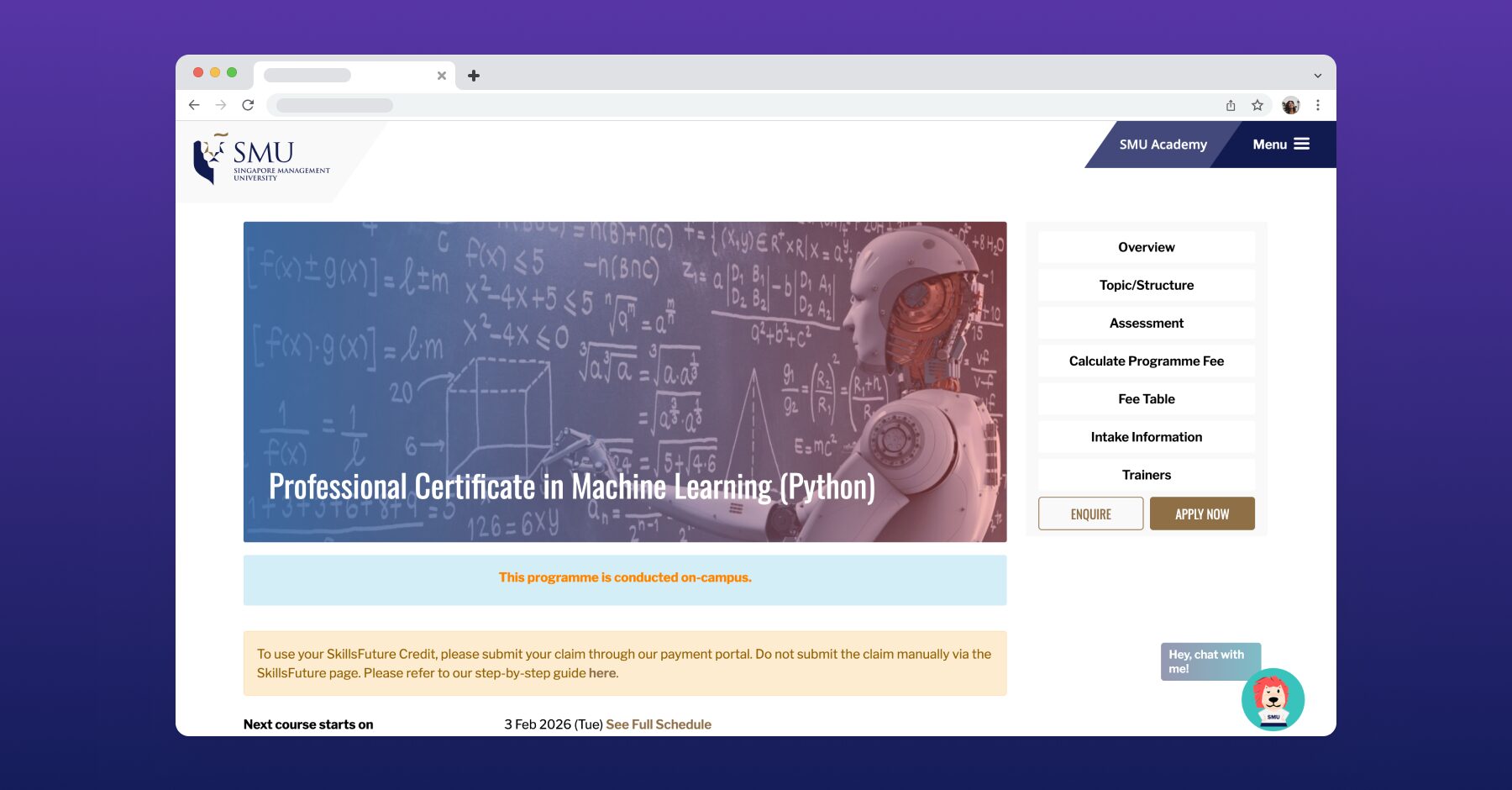Bookmark the page via the star icon
Image resolution: width=1512 pixels, height=790 pixels.
[1257, 105]
